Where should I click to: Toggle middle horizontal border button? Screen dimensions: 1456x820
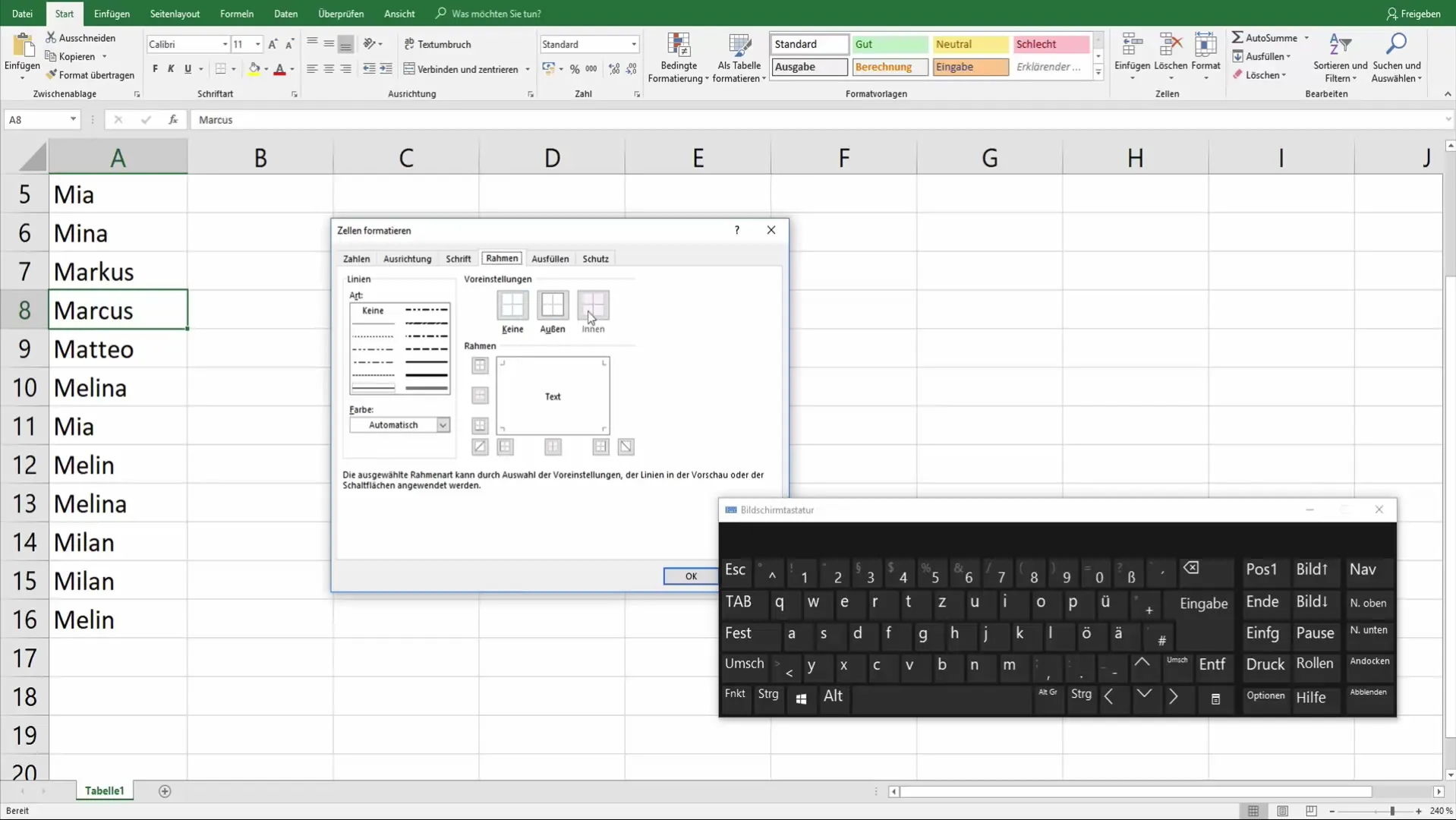click(x=480, y=396)
